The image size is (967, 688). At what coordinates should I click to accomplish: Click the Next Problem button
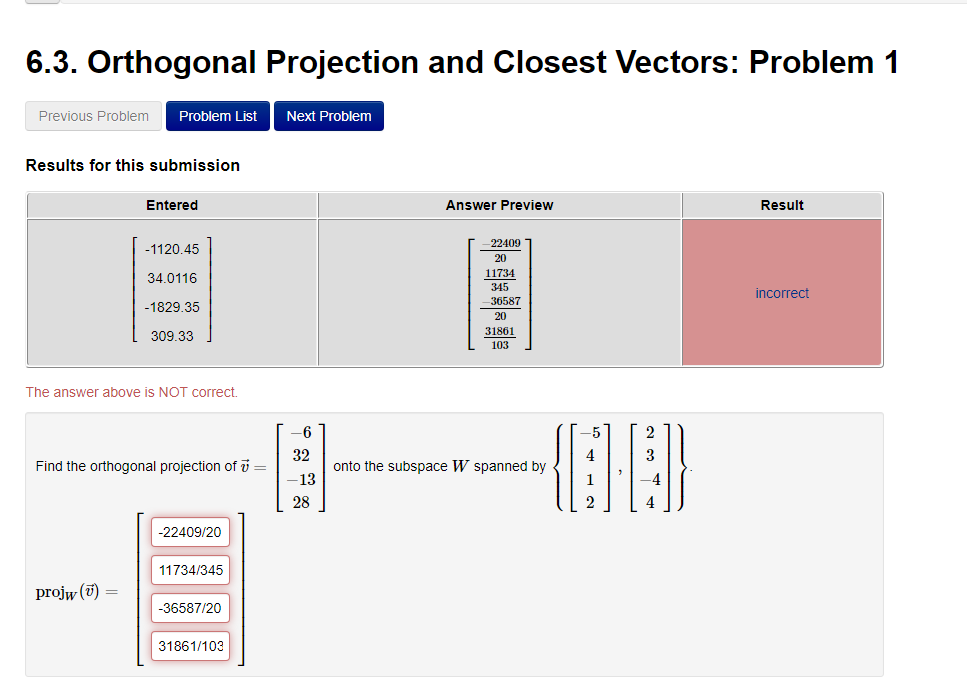pyautogui.click(x=328, y=115)
